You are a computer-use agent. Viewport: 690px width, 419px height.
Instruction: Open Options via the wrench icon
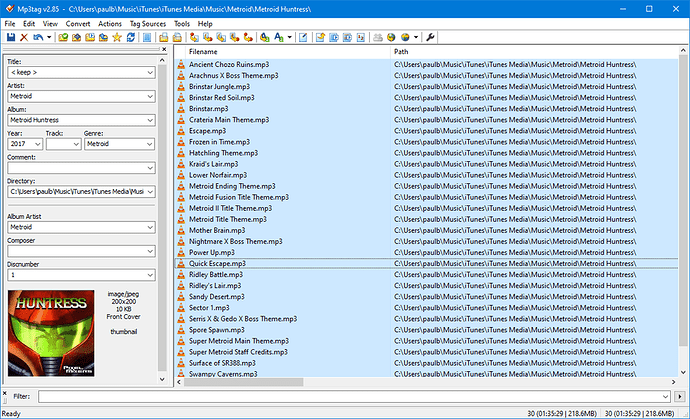tap(430, 37)
